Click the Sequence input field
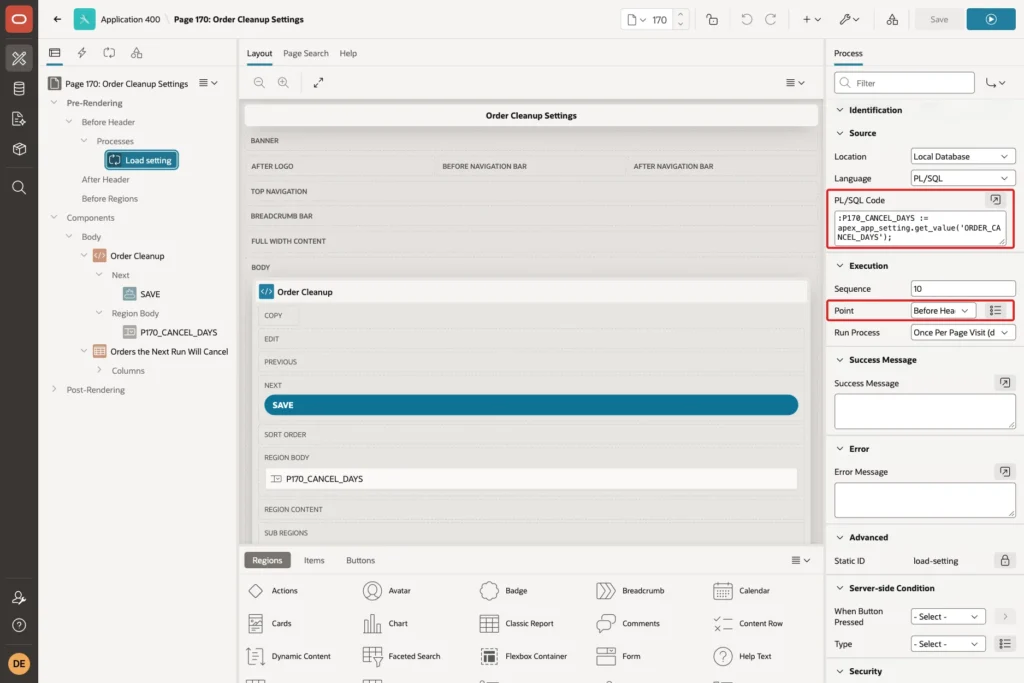The width and height of the screenshot is (1024, 683). click(963, 289)
